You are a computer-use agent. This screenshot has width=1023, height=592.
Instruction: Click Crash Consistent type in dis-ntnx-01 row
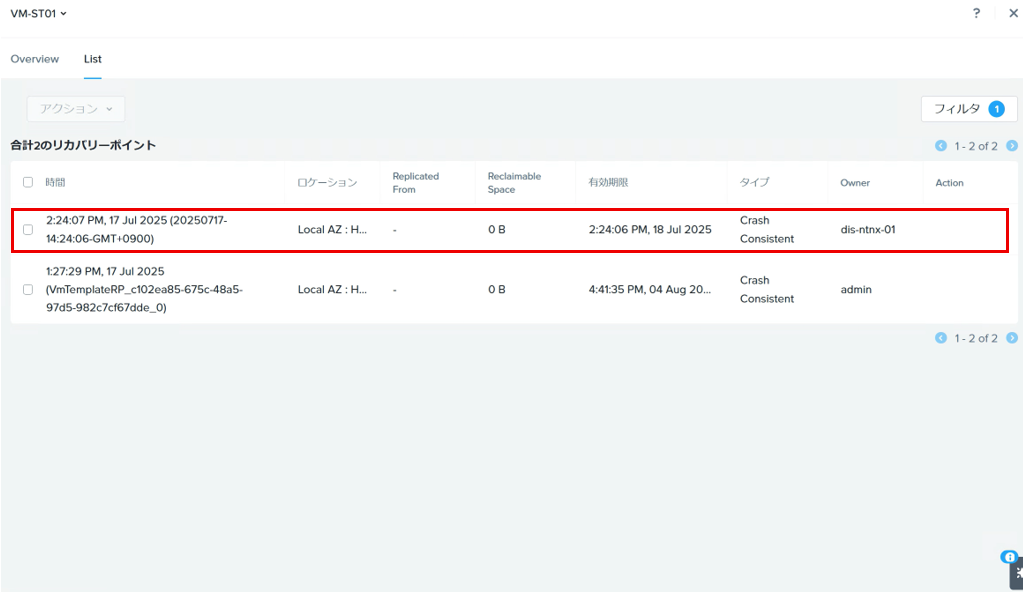coord(767,229)
